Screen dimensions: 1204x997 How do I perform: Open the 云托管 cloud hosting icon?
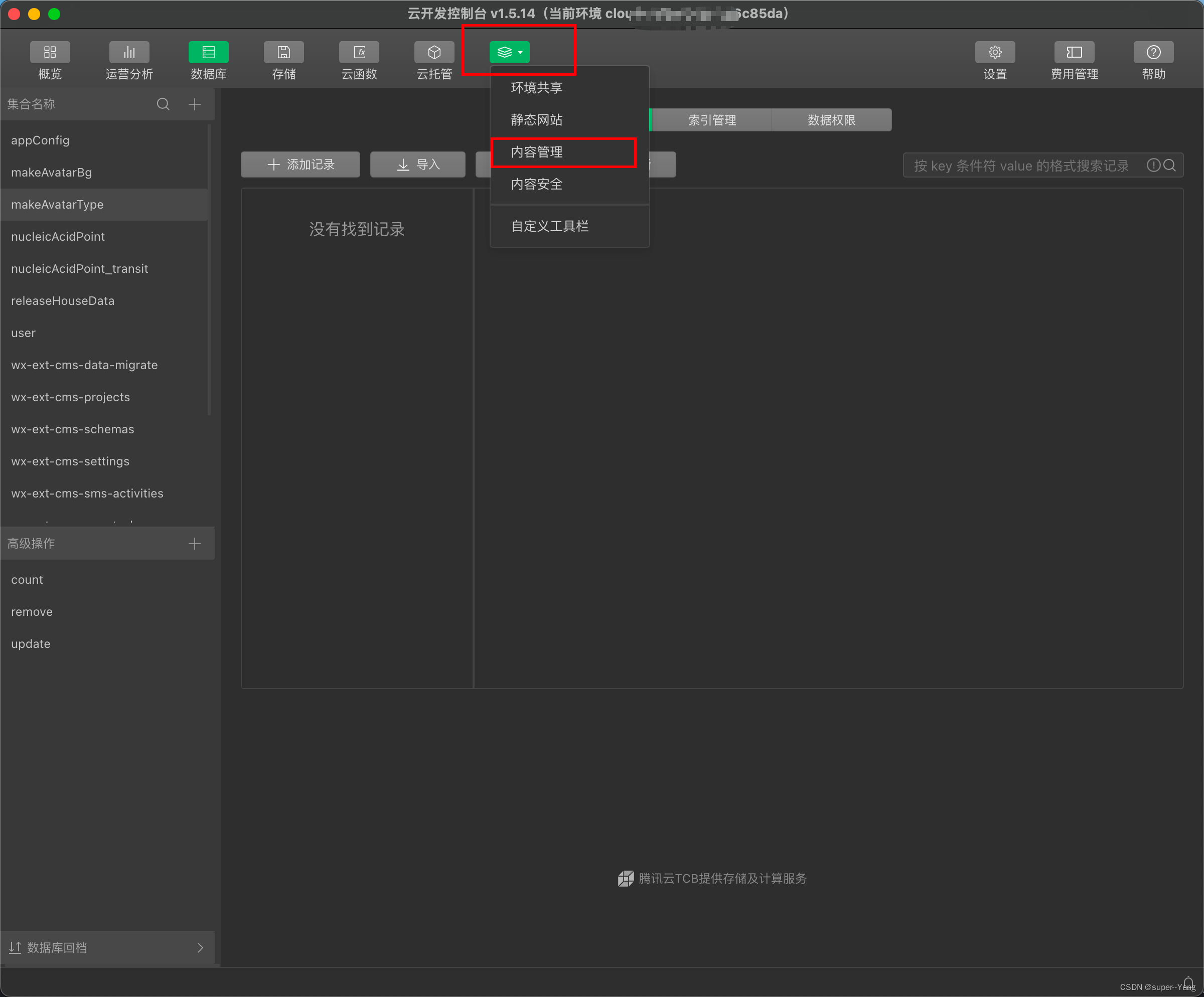pyautogui.click(x=434, y=52)
